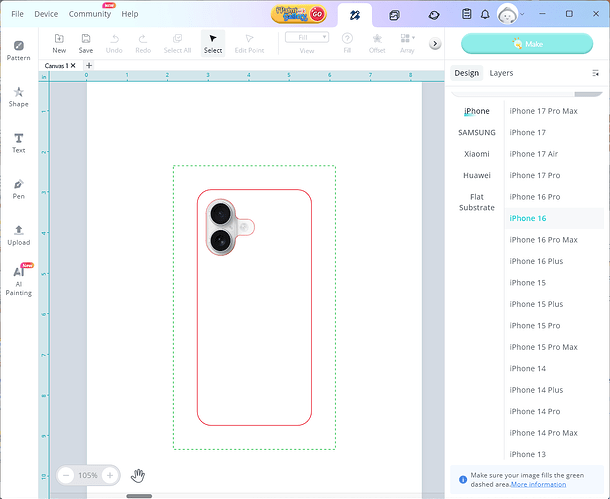Choose the Text tool
610x499 pixels.
(18, 142)
